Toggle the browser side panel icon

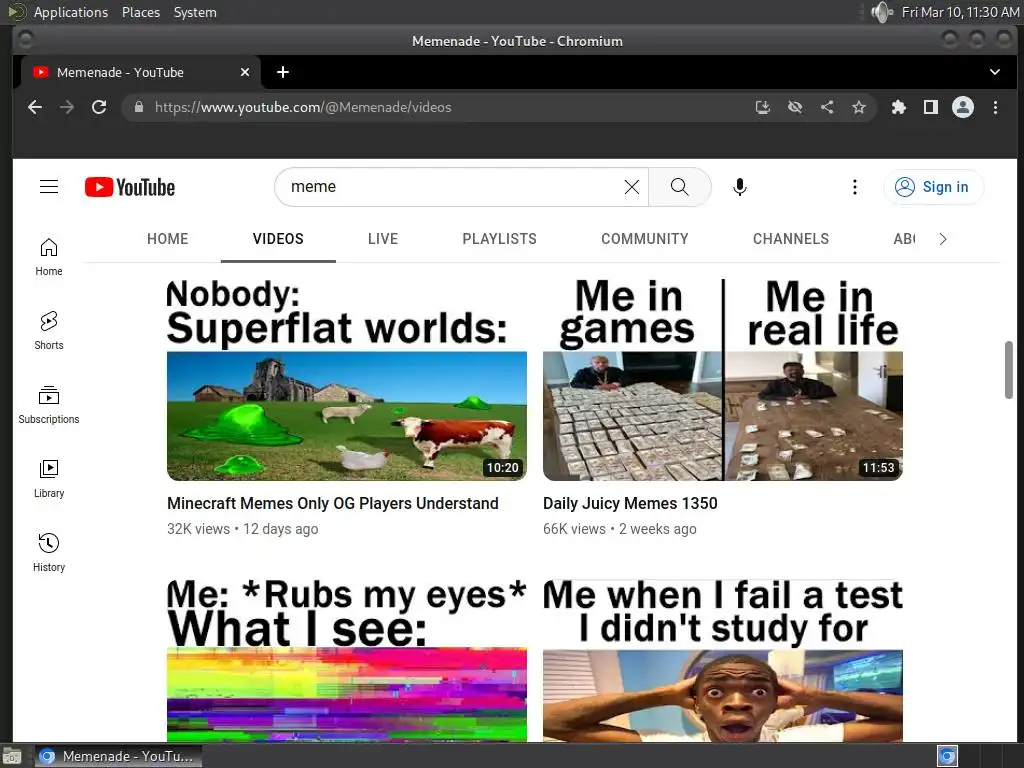(931, 107)
